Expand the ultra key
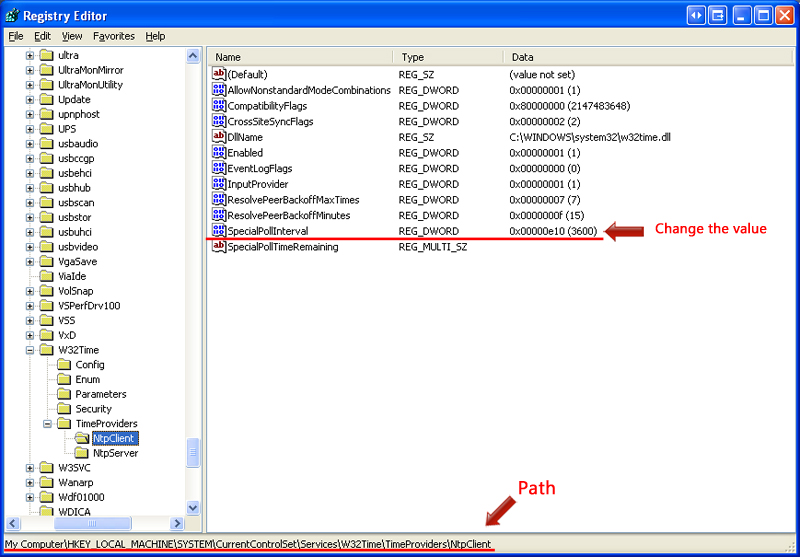Viewport: 800px width, 557px height. click(x=30, y=55)
